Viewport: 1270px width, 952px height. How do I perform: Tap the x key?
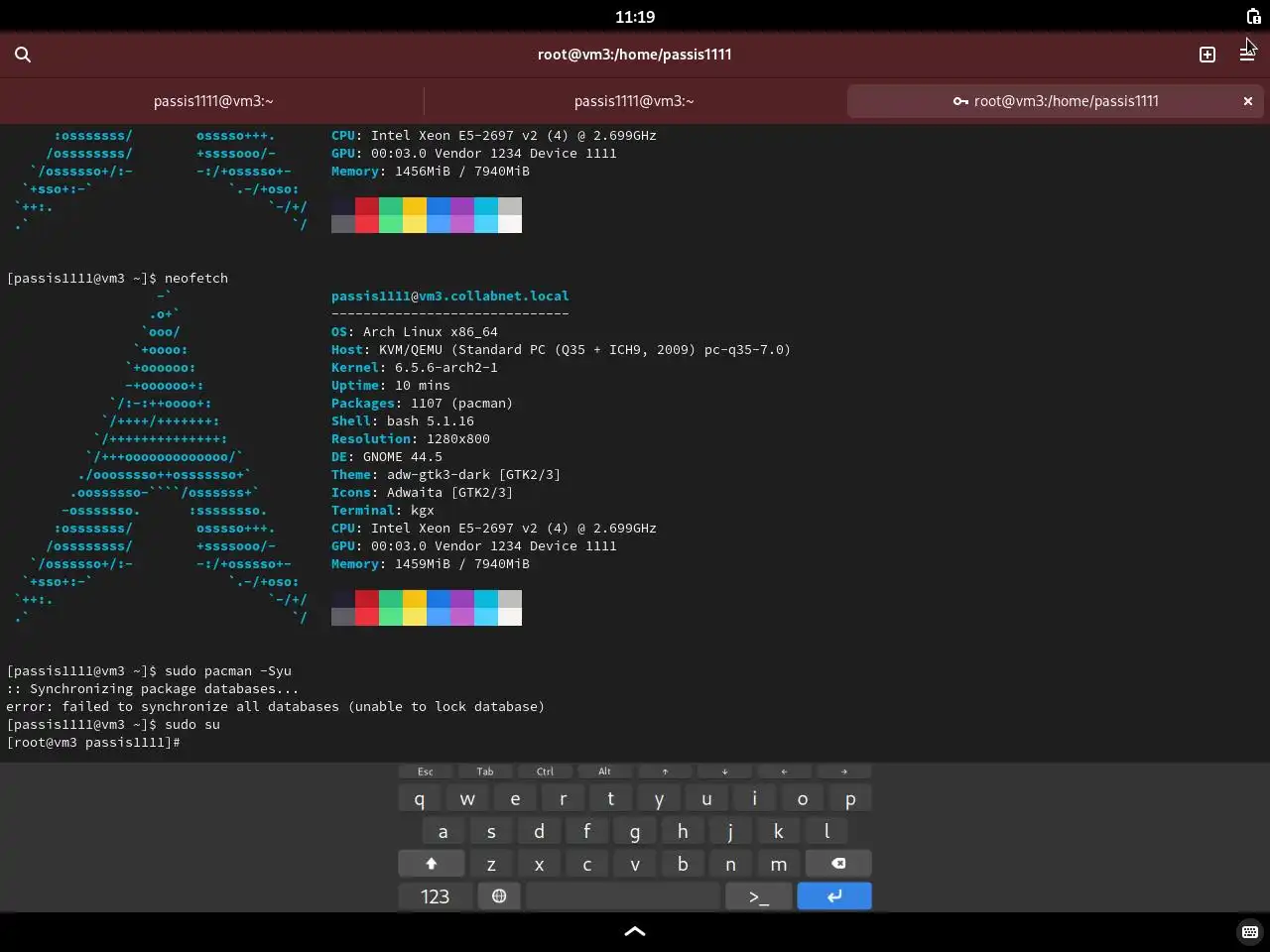click(539, 864)
